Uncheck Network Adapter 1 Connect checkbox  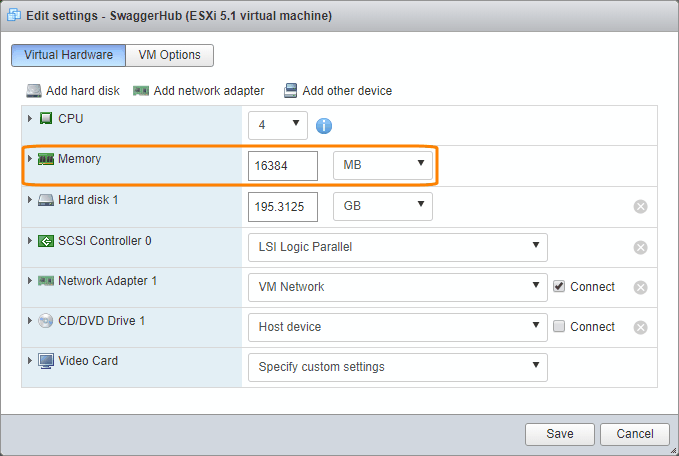click(560, 287)
